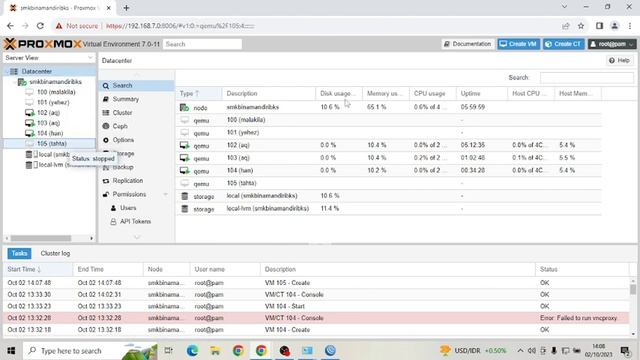This screenshot has width=640, height=360.
Task: Open the Documentation button
Action: click(x=468, y=44)
